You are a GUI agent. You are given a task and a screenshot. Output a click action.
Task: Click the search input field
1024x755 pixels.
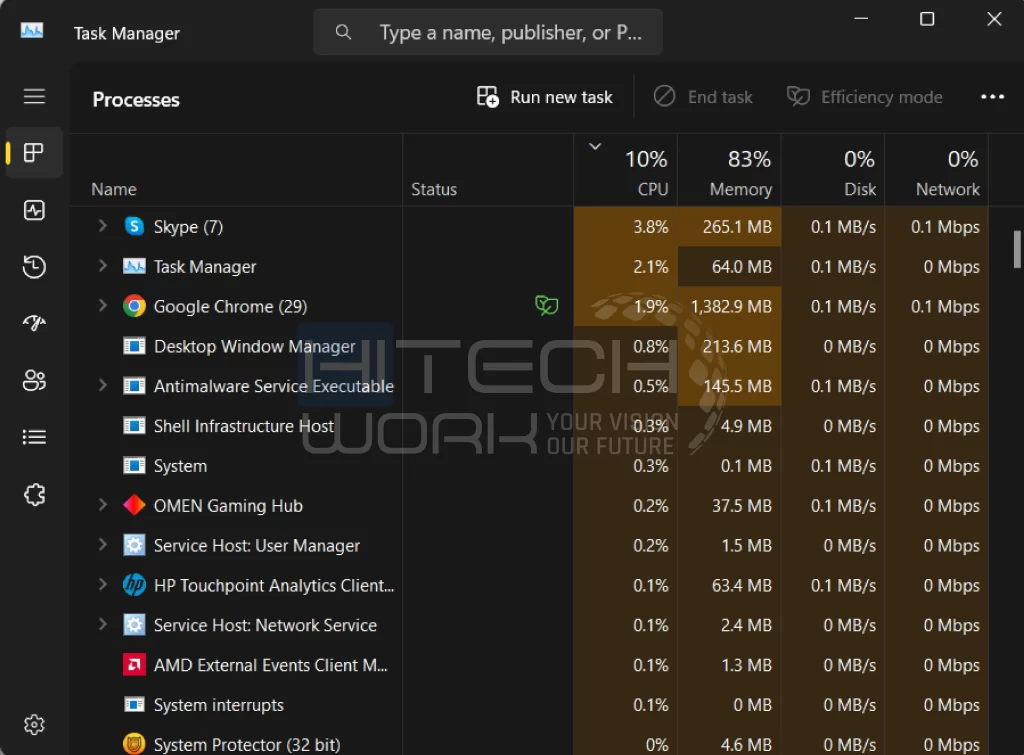pos(488,32)
